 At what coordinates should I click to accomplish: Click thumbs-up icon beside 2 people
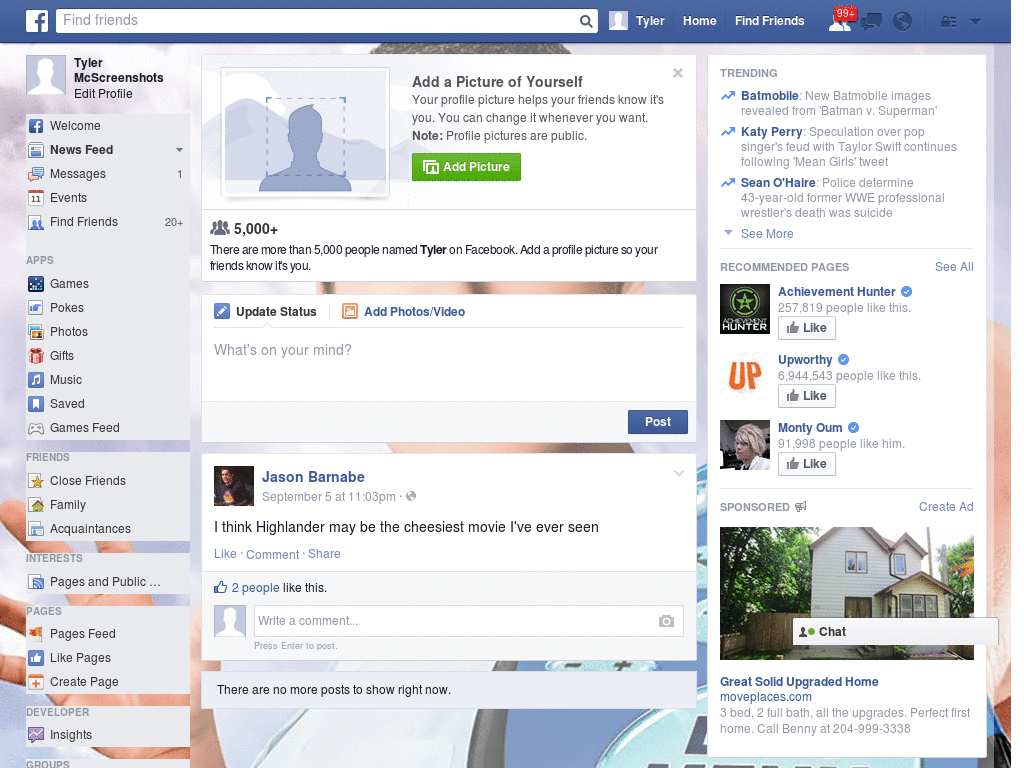(221, 587)
